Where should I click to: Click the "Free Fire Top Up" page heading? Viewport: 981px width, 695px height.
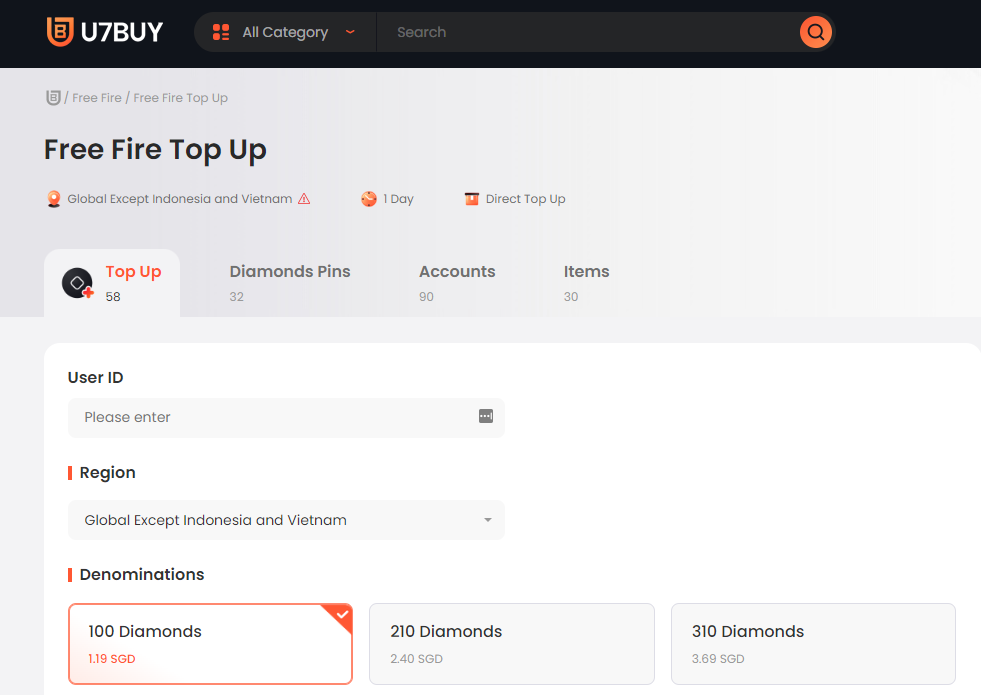point(155,150)
